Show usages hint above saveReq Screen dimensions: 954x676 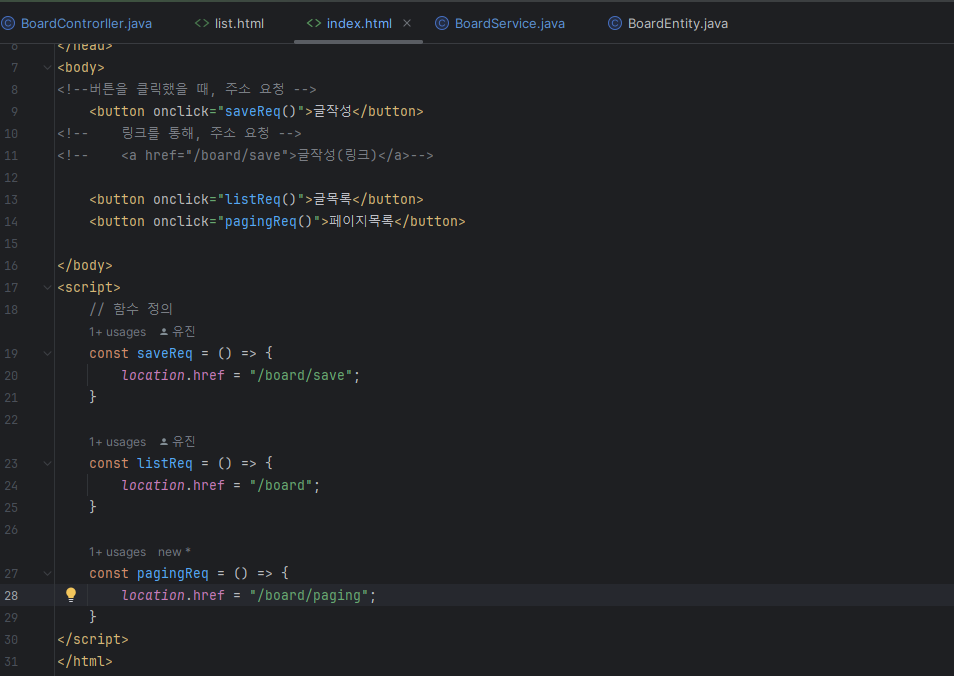(x=117, y=332)
